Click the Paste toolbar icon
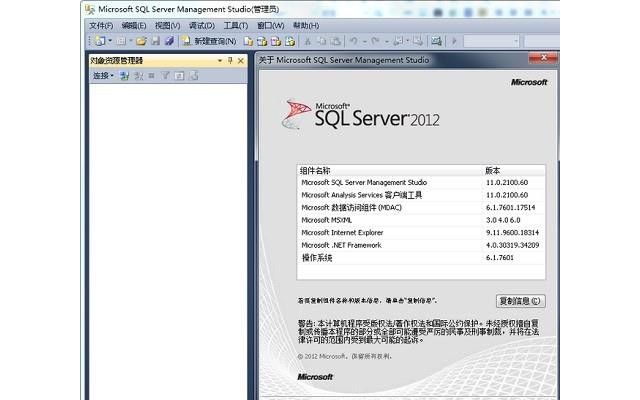The height and width of the screenshot is (400, 640). tap(336, 41)
